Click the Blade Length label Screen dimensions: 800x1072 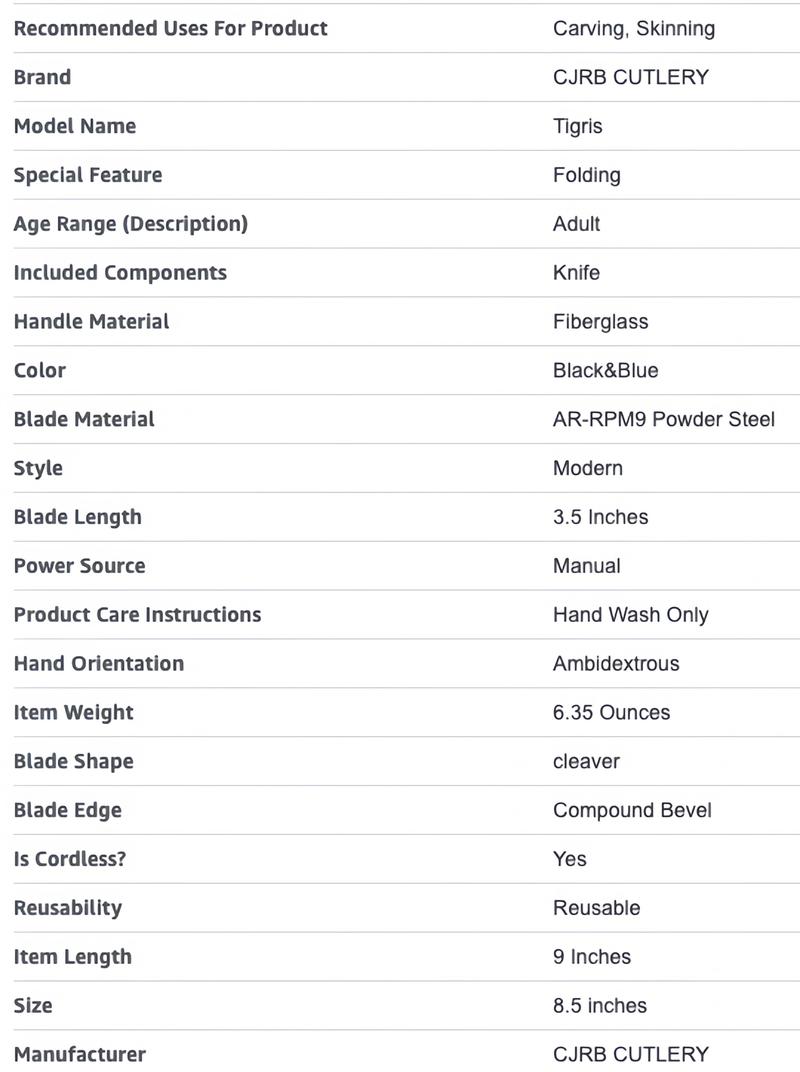tap(77, 517)
